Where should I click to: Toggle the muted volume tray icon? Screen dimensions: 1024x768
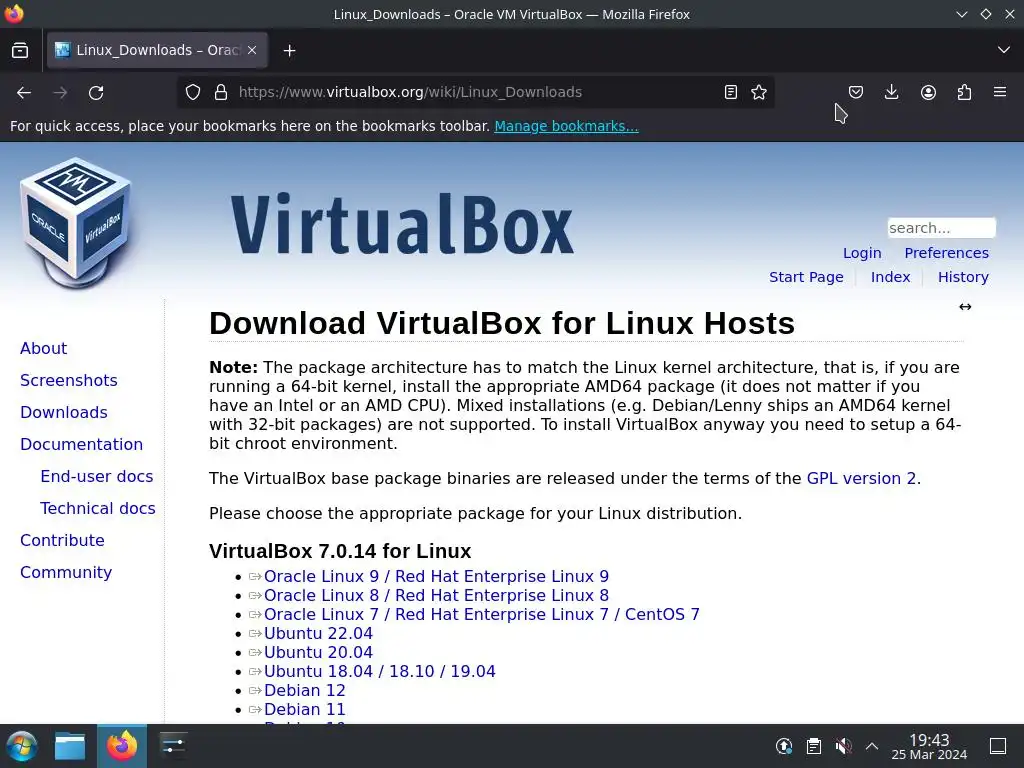[x=843, y=746]
